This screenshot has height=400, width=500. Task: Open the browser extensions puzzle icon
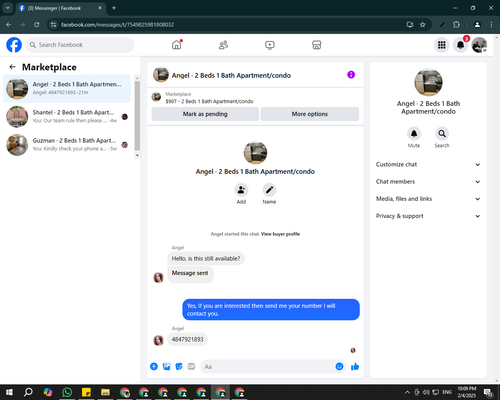[x=456, y=25]
